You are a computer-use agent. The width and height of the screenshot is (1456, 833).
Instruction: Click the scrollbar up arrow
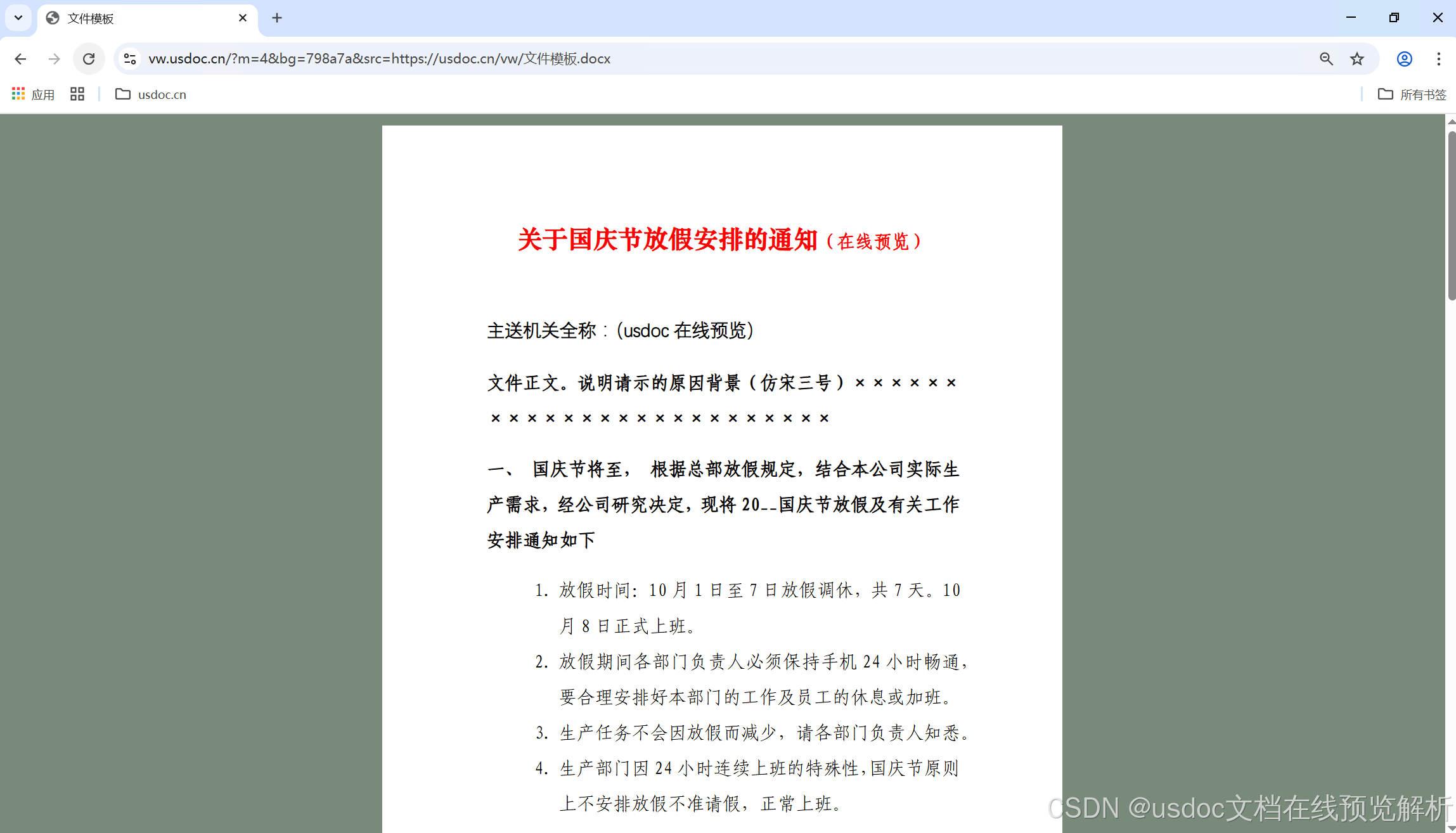click(1450, 121)
